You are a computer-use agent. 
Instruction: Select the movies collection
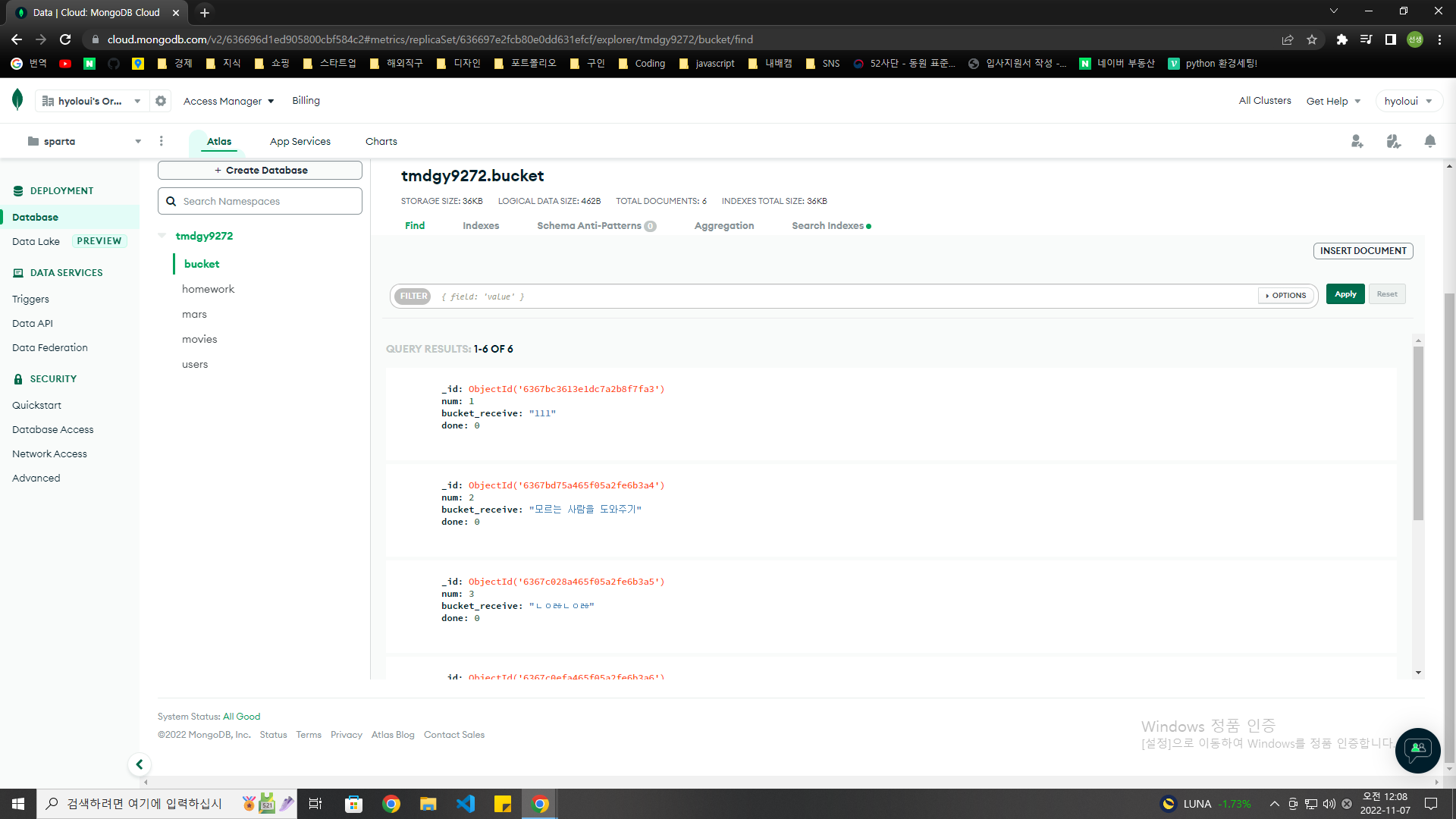click(x=199, y=339)
